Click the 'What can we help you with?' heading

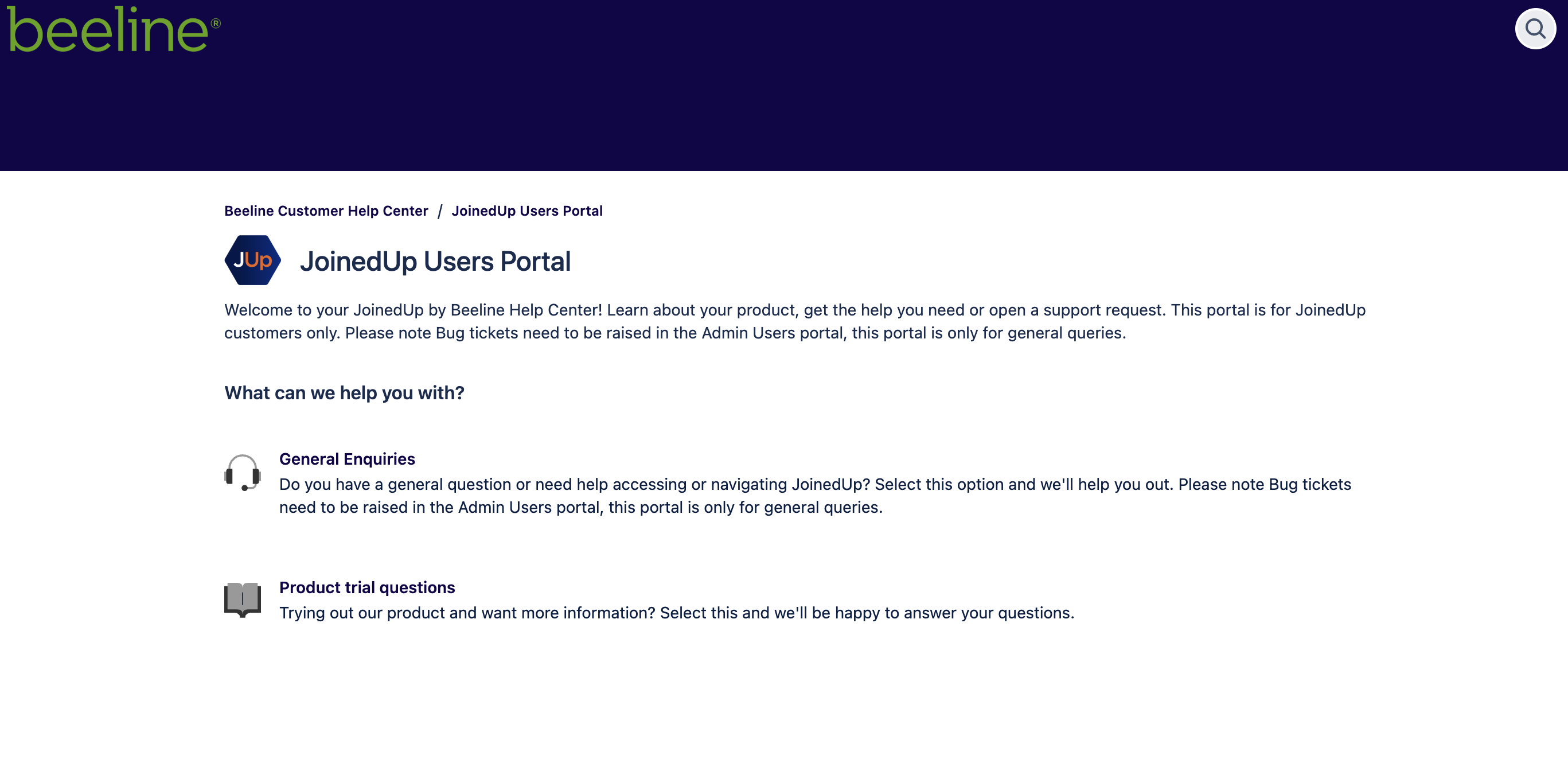click(344, 393)
